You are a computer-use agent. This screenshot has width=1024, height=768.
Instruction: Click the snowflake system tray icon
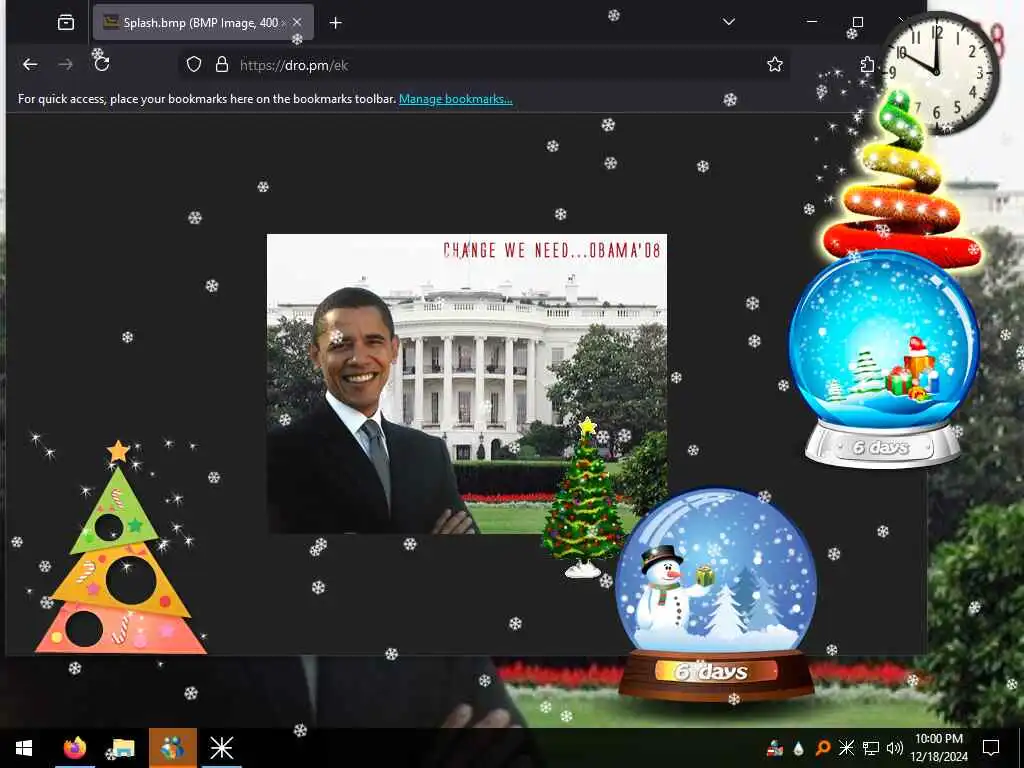[x=846, y=748]
